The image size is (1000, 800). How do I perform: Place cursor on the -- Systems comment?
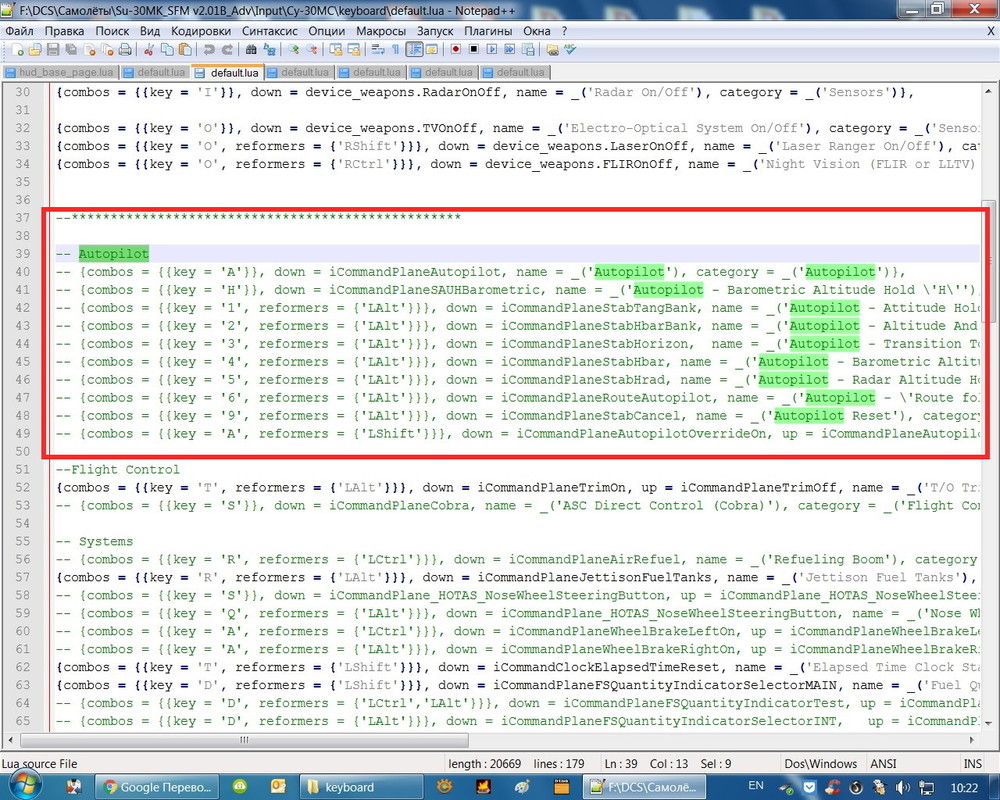(x=94, y=541)
